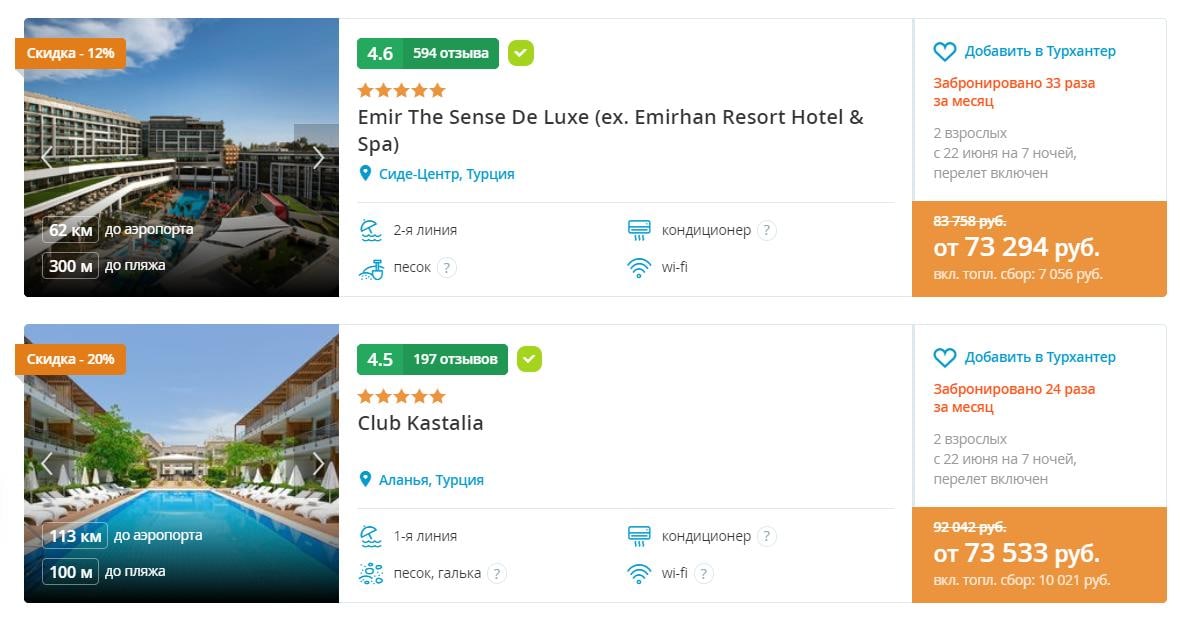Image resolution: width=1200 pixels, height=621 pixels.
Task: Show previous photo of Club Kastalia
Action: tap(46, 463)
